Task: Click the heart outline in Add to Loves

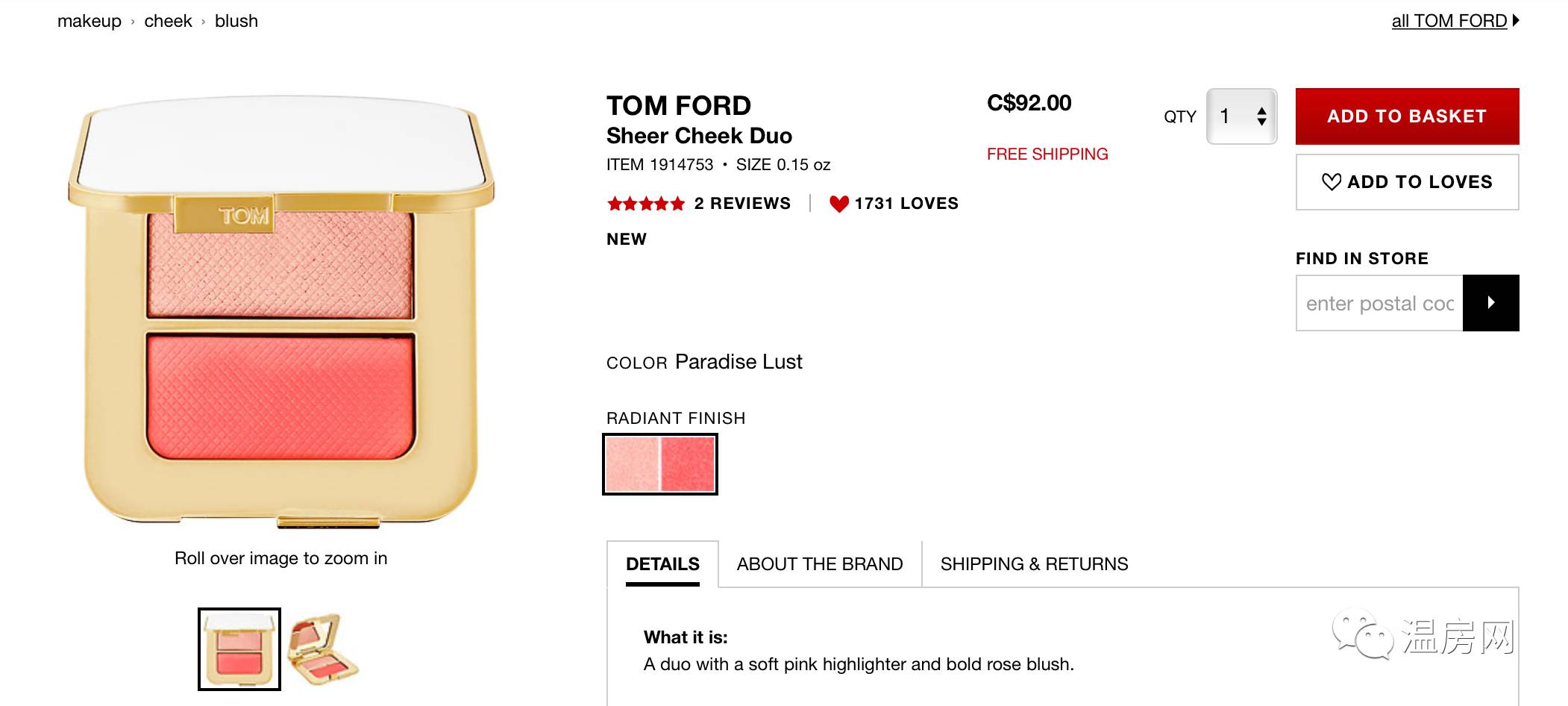Action: coord(1331,182)
